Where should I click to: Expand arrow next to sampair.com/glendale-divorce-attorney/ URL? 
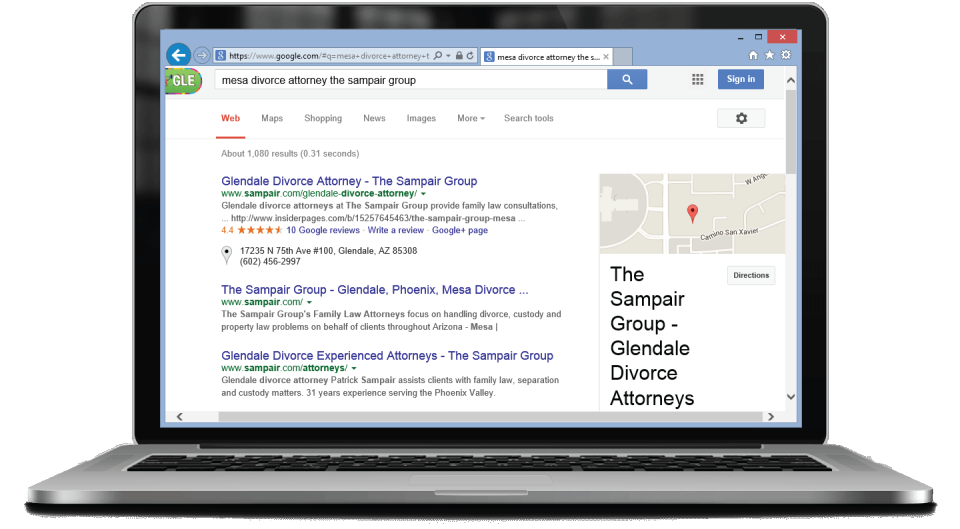pyautogui.click(x=423, y=193)
